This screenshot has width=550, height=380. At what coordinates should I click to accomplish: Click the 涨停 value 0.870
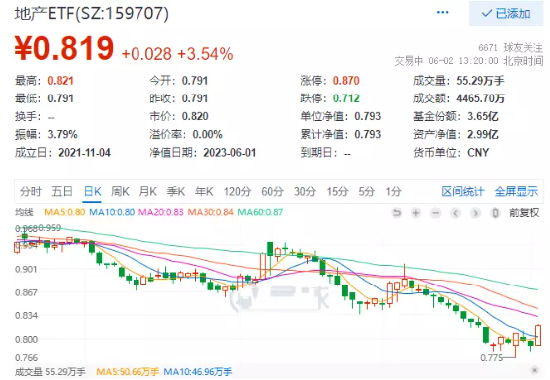[x=346, y=81]
